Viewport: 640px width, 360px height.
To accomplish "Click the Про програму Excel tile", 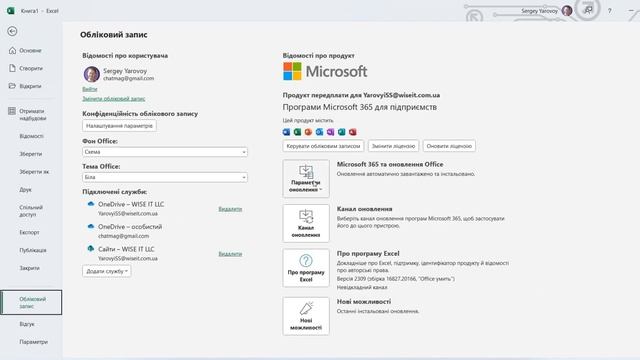I will tap(306, 268).
